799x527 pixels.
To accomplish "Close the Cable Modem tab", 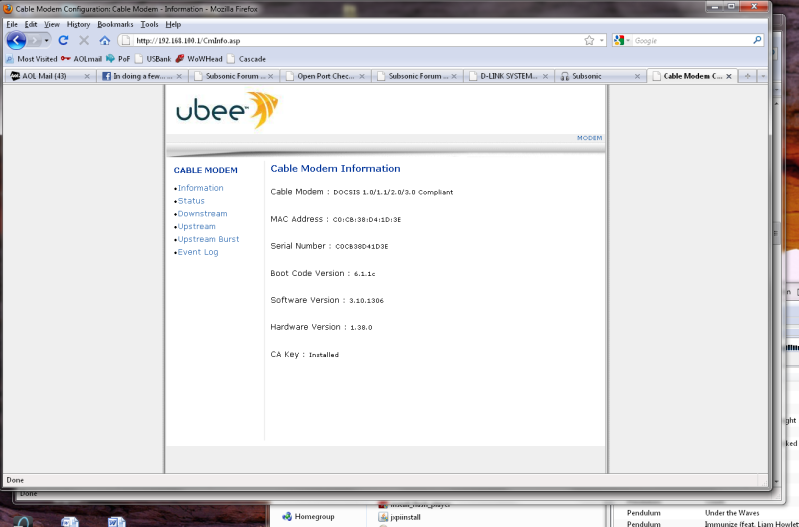I will click(x=729, y=76).
